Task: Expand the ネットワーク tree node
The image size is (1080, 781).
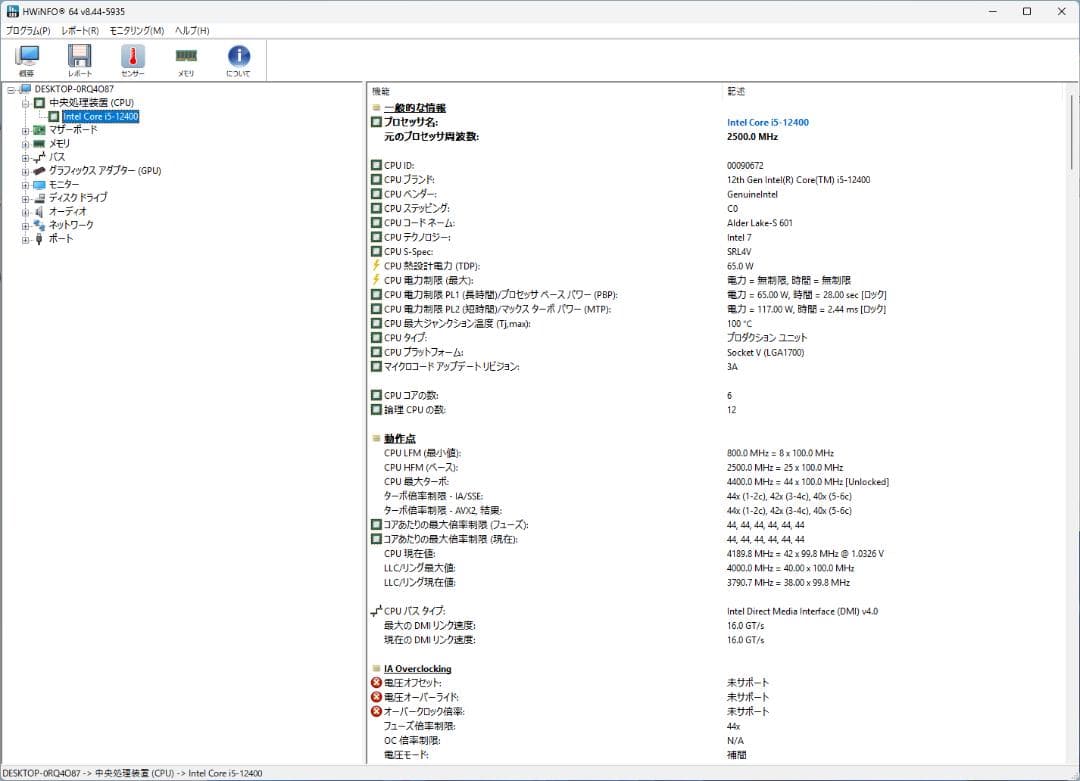Action: 25,226
